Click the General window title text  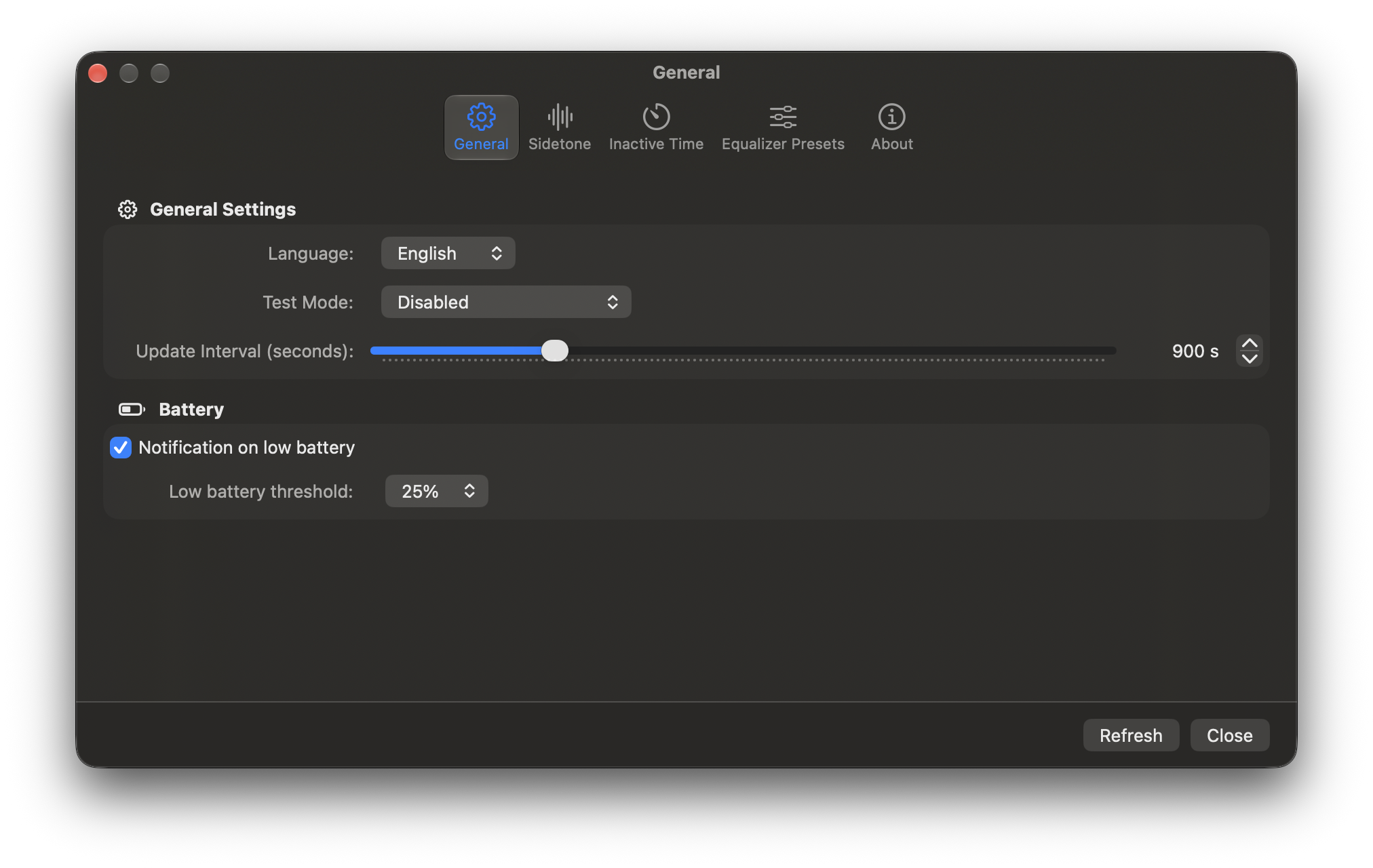tap(686, 73)
